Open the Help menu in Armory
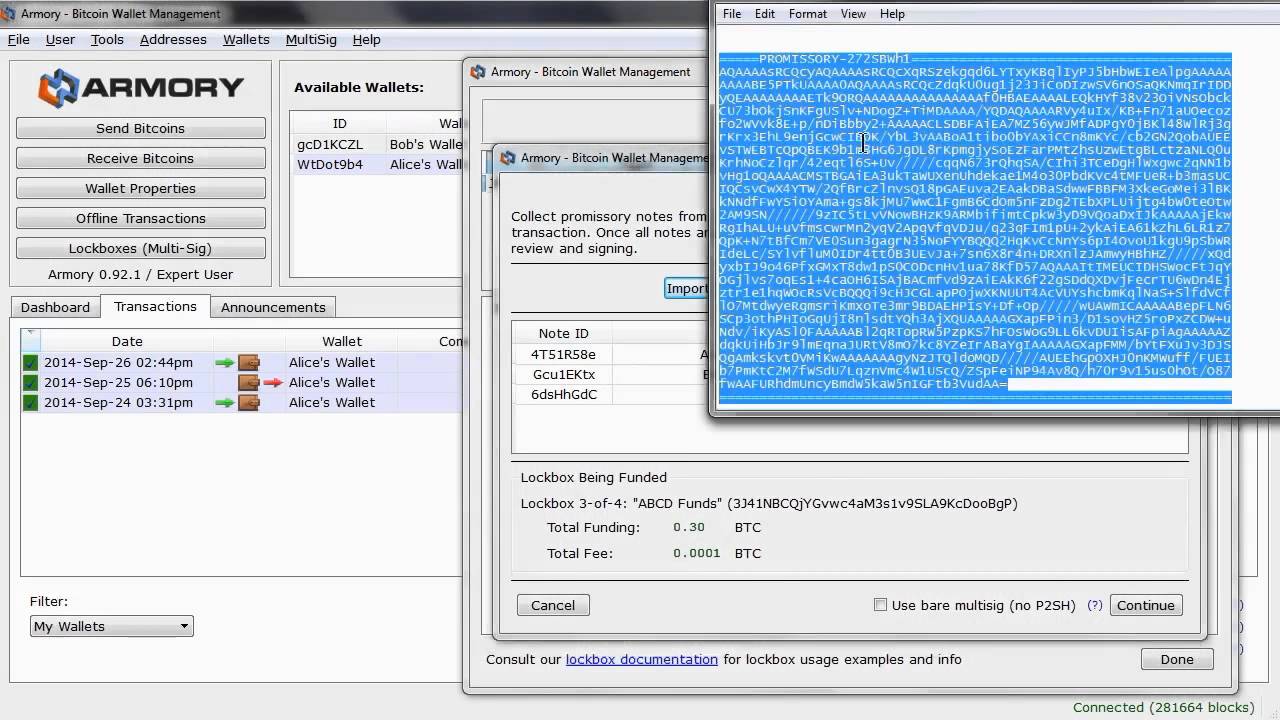Image resolution: width=1280 pixels, height=720 pixels. coord(366,40)
